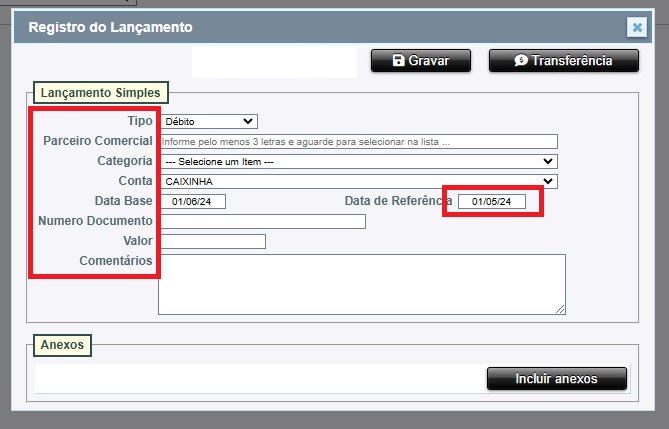Screen dimensions: 669x429
Task: Click the coin icon on Transferência button
Action: coord(520,61)
